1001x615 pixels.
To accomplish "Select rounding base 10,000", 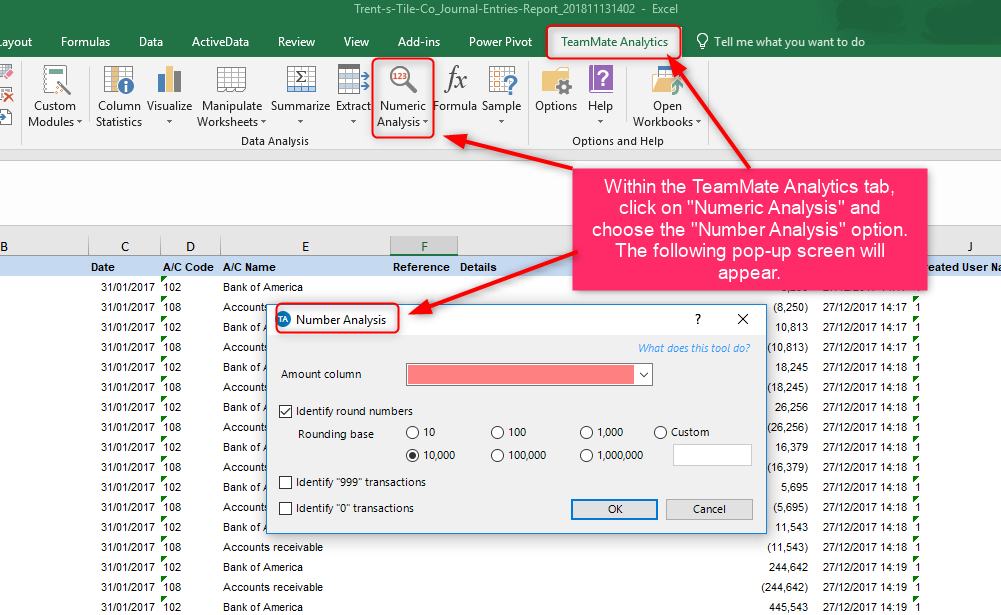I will pyautogui.click(x=412, y=455).
